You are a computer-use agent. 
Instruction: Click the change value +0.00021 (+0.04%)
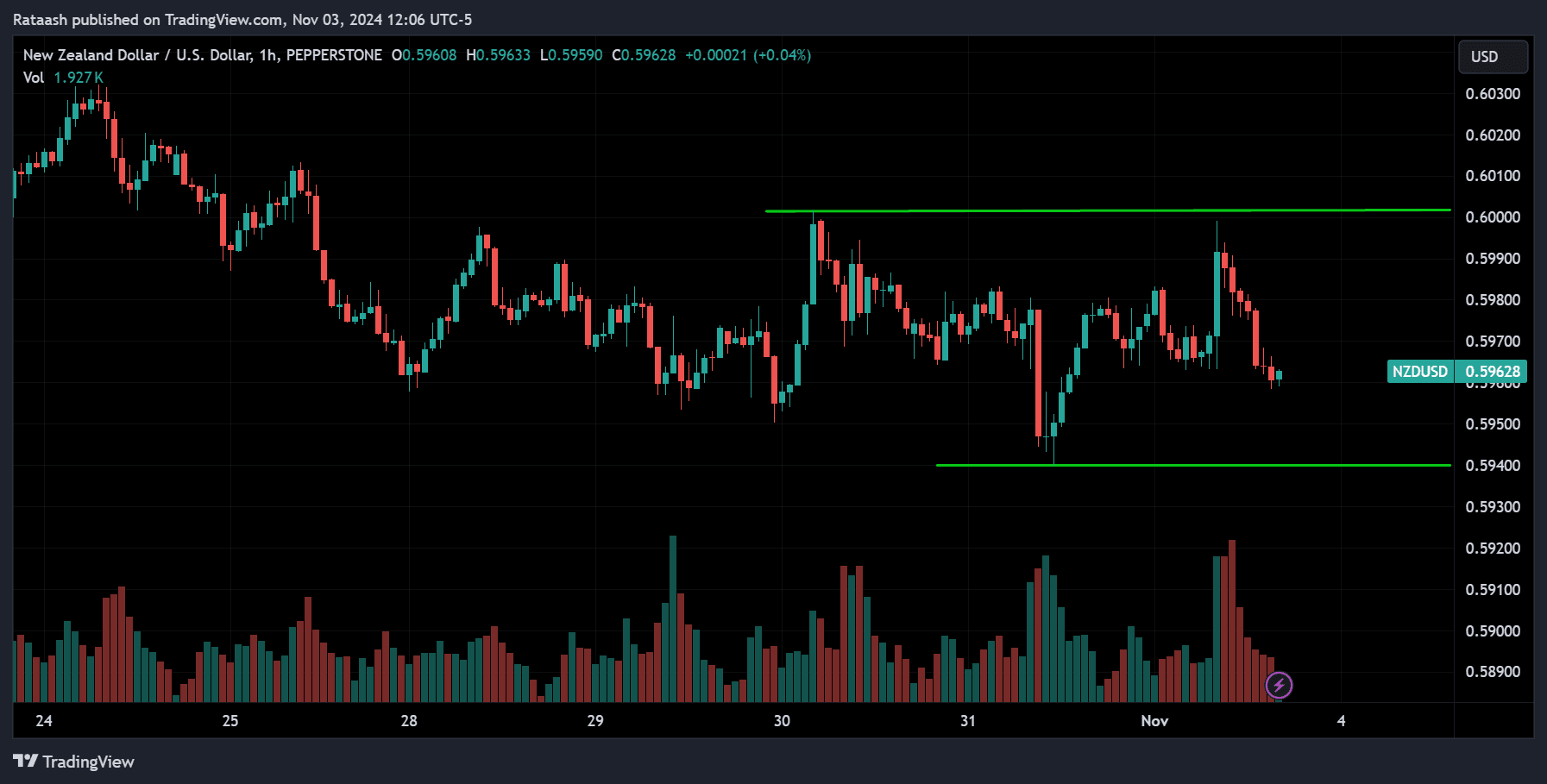[x=748, y=55]
